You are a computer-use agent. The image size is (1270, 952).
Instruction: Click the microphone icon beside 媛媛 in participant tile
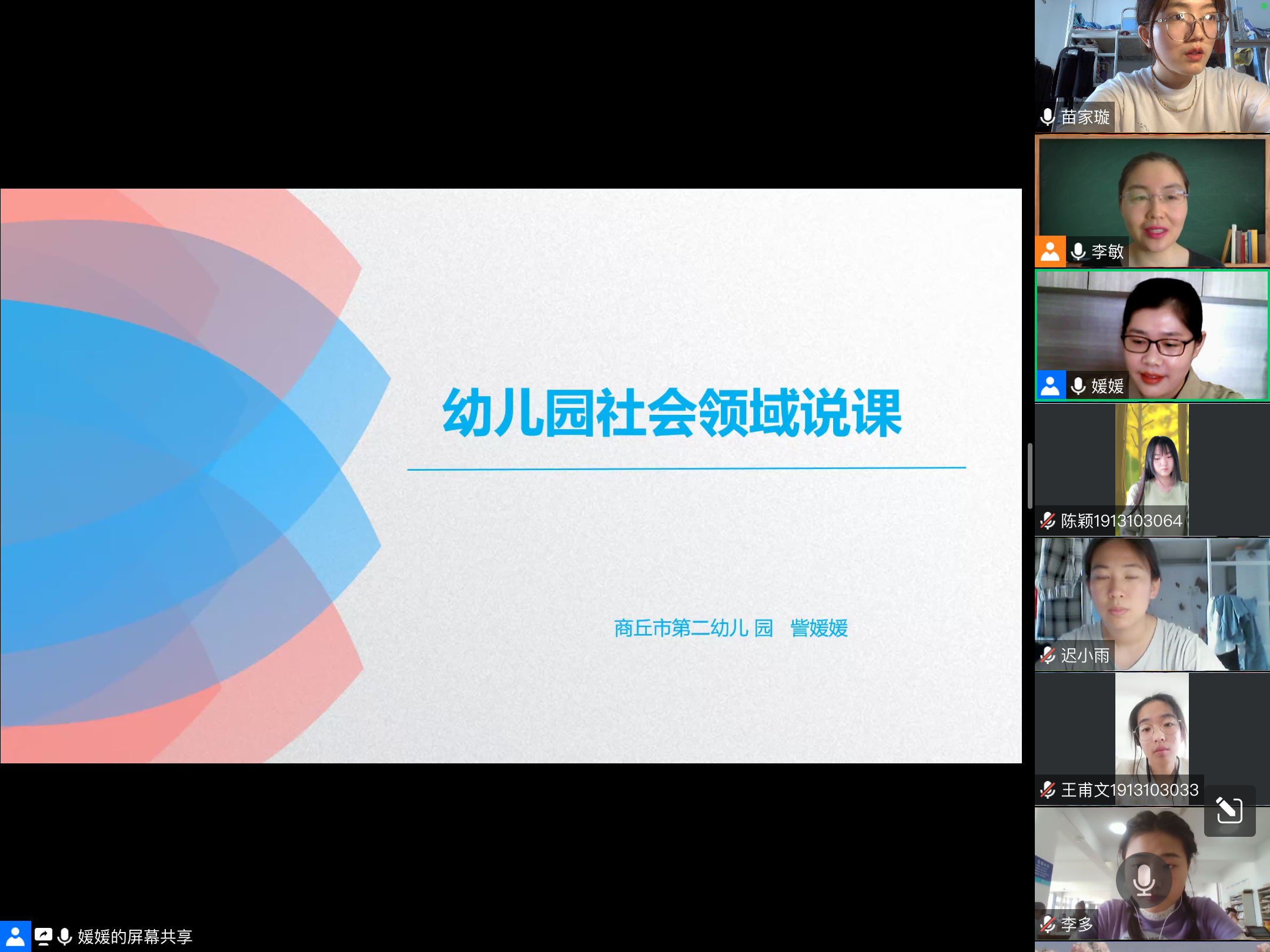1078,386
